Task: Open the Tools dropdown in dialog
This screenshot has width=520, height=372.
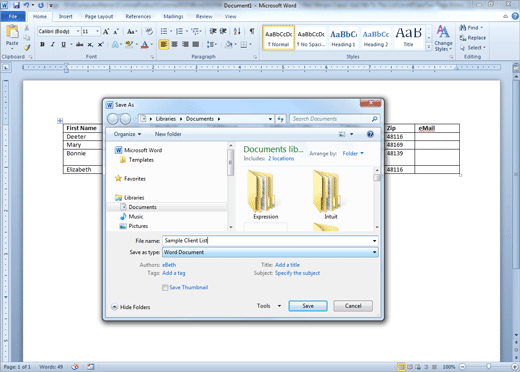Action: (269, 306)
